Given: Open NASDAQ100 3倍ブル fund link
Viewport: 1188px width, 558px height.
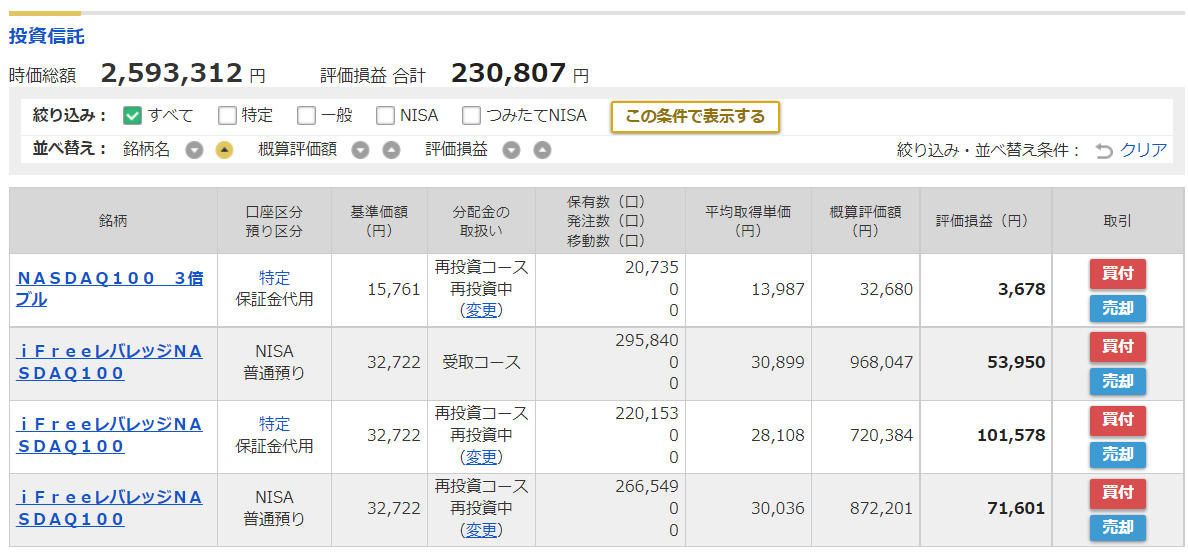Looking at the screenshot, I should click(x=109, y=289).
